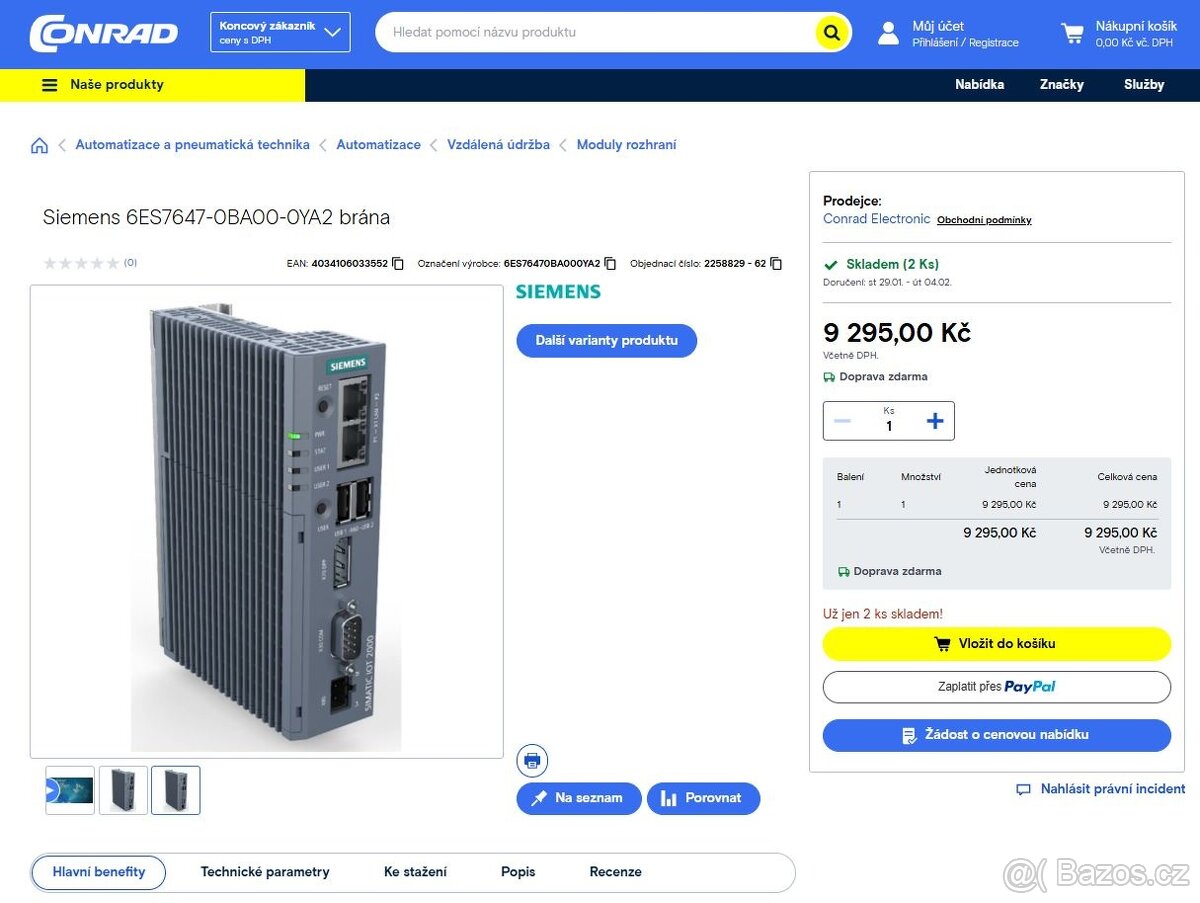The image size is (1200, 903).
Task: Click the hamburger menu icon
Action: point(49,85)
